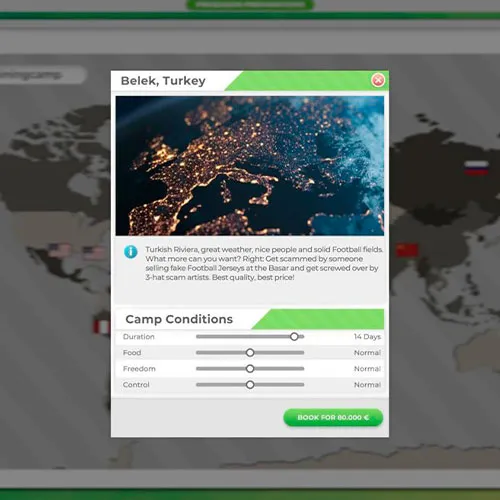Select the left USA flag marker

click(60, 251)
